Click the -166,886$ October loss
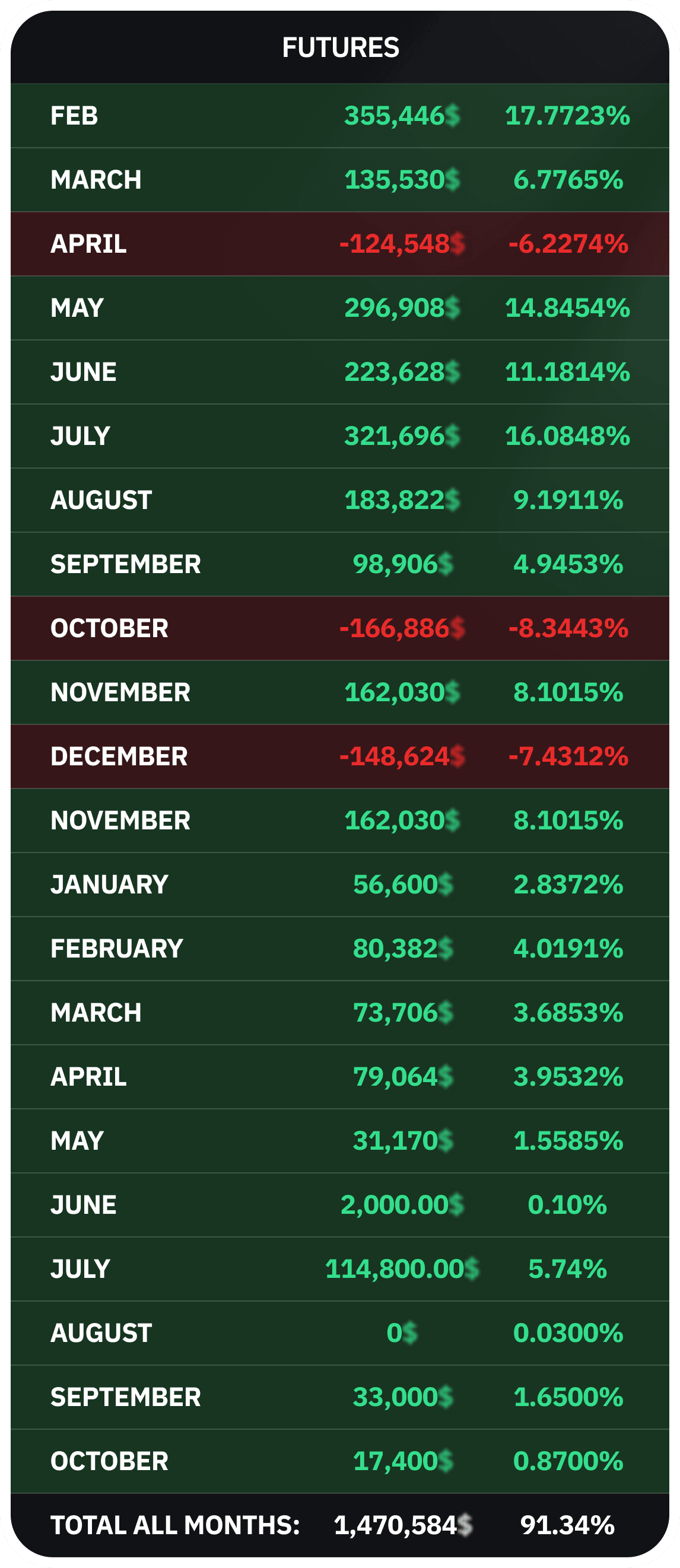The image size is (680, 1568). (x=402, y=628)
